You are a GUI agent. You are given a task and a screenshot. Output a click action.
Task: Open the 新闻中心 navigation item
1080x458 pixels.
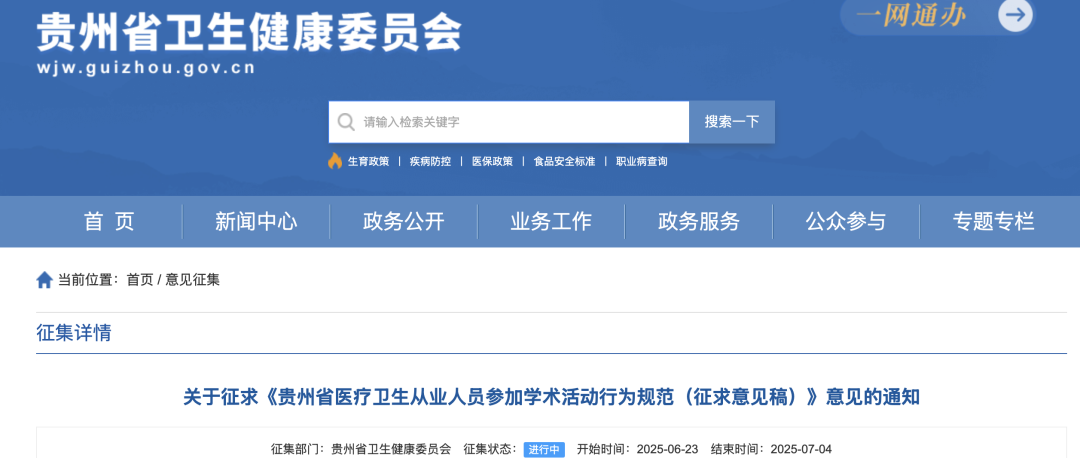tap(256, 222)
